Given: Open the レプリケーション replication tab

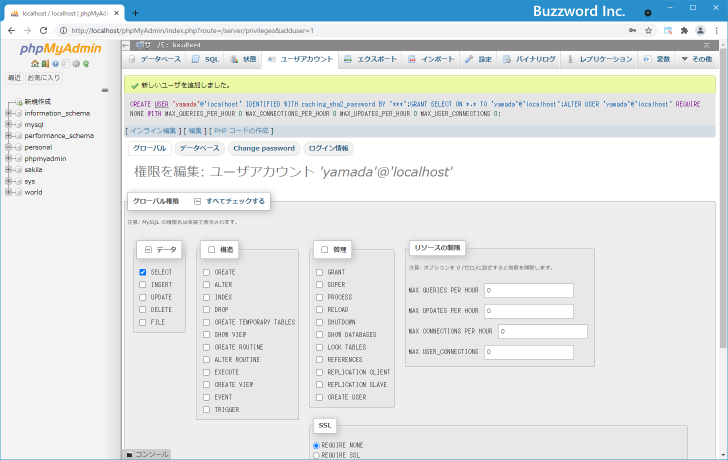Looking at the screenshot, I should 600,59.
